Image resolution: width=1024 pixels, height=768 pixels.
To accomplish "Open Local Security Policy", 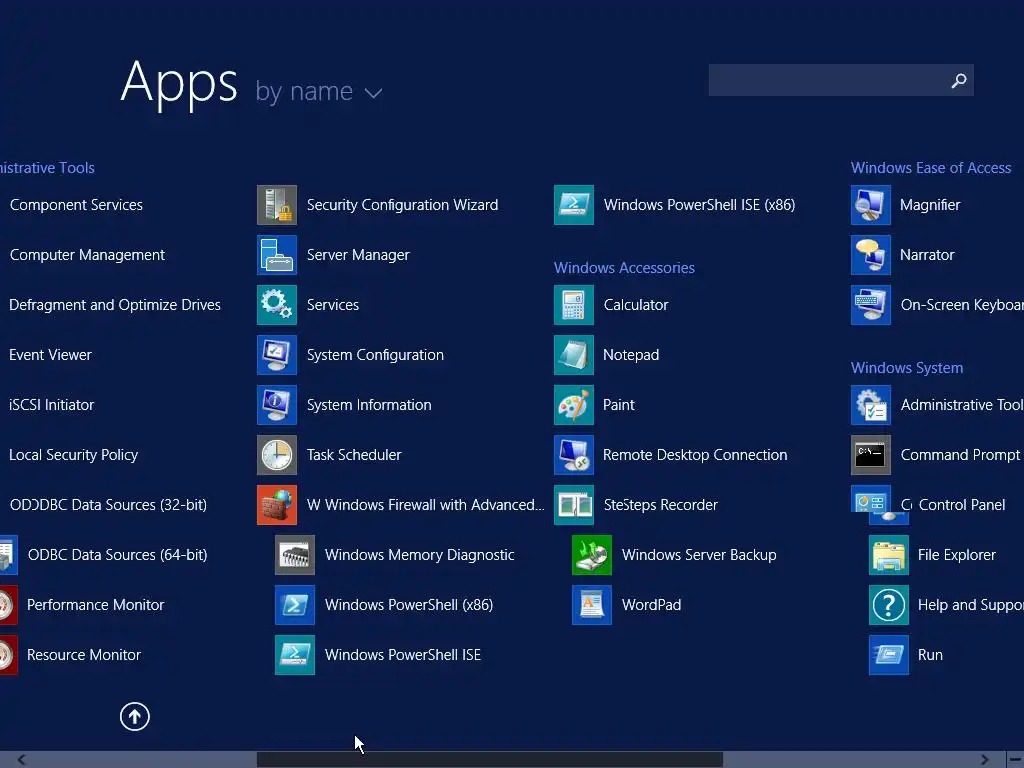I will point(73,455).
